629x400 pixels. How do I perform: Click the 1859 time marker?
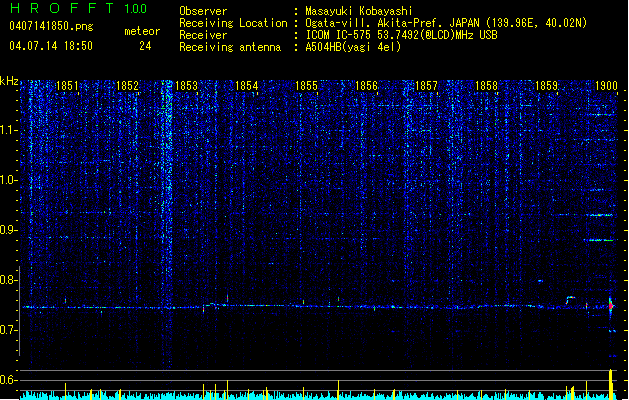(x=546, y=86)
